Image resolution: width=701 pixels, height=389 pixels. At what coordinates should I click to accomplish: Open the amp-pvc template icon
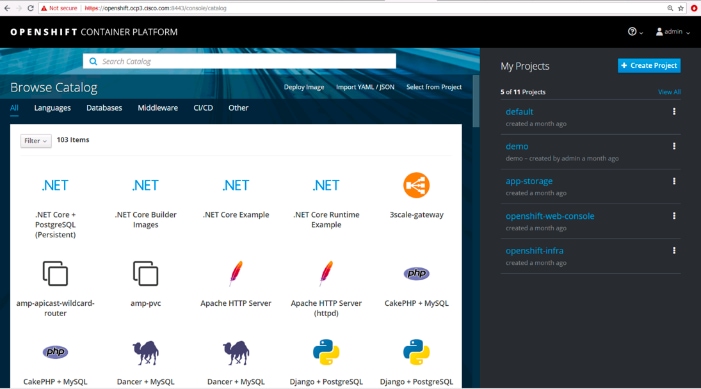point(145,273)
